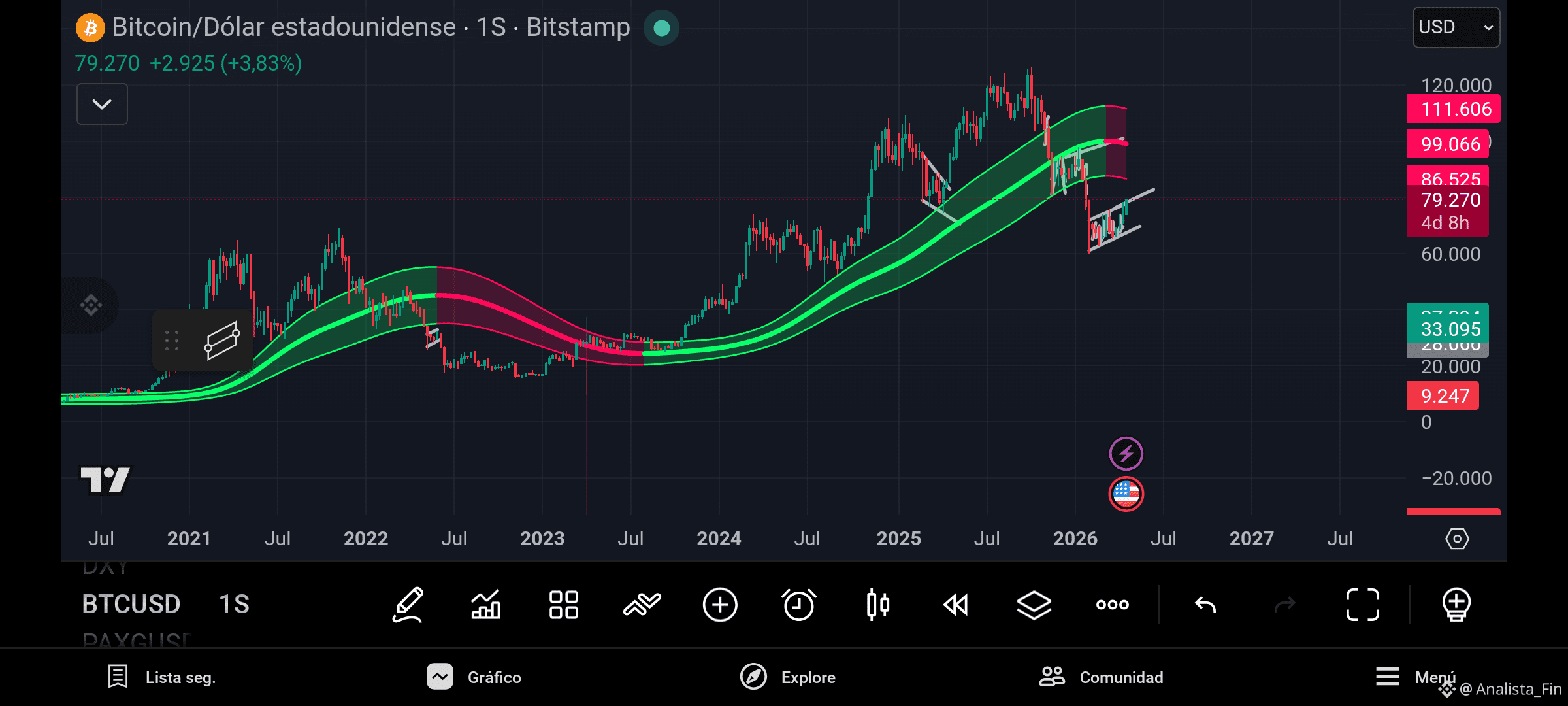
Task: Undo the last action arrow
Action: pyautogui.click(x=1205, y=605)
